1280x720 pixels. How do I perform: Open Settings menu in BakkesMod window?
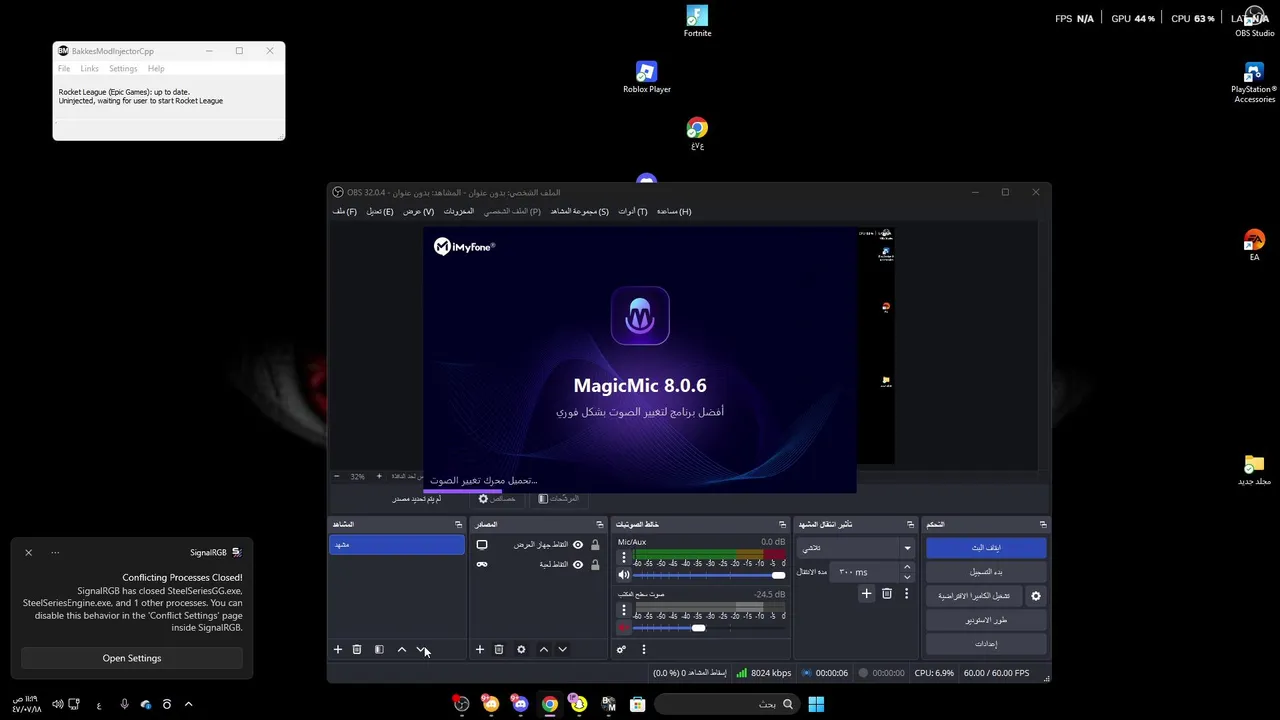coord(123,69)
